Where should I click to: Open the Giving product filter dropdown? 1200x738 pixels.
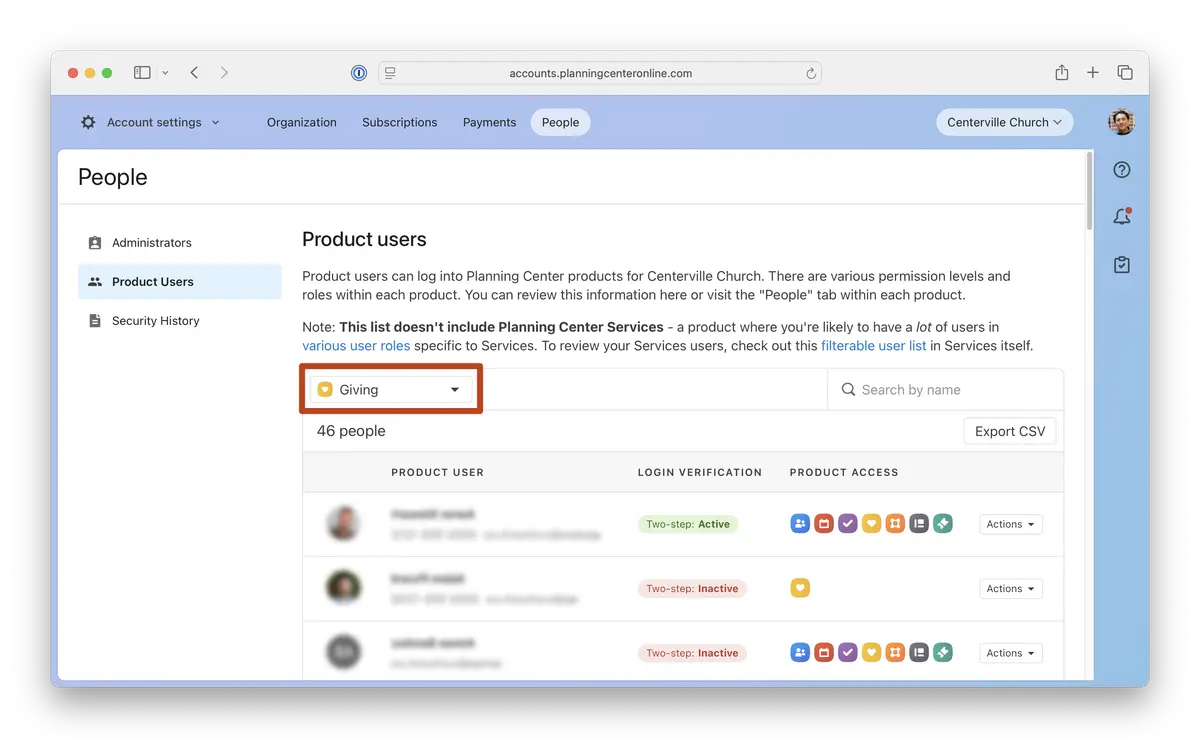click(x=391, y=390)
